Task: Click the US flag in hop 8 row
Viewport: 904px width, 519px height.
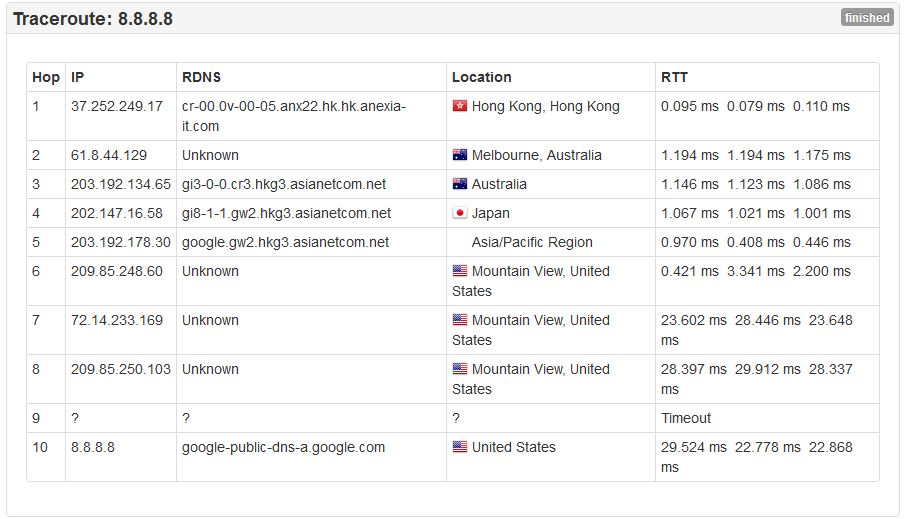Action: point(460,369)
